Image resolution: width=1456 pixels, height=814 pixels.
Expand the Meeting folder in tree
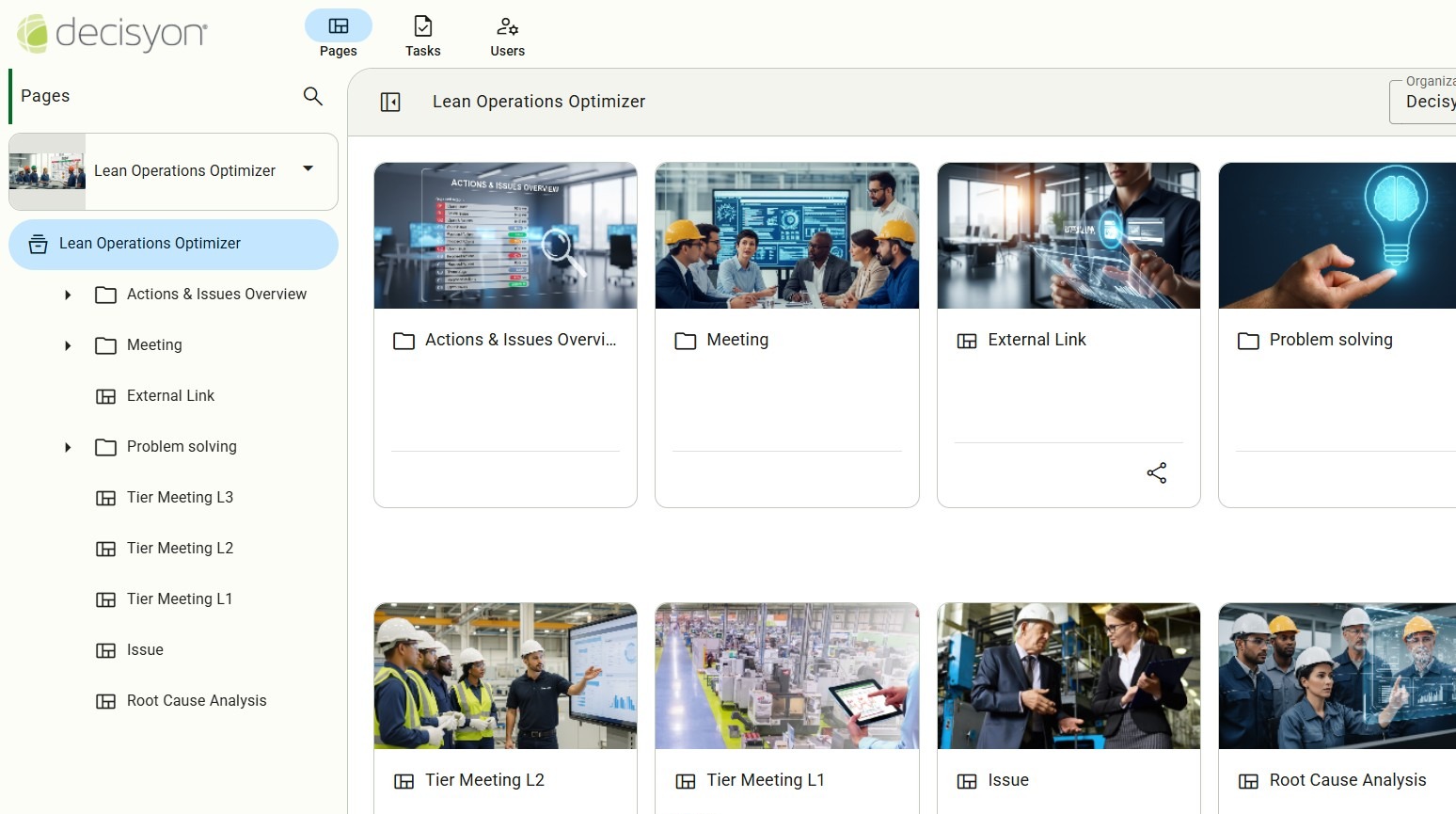(68, 345)
